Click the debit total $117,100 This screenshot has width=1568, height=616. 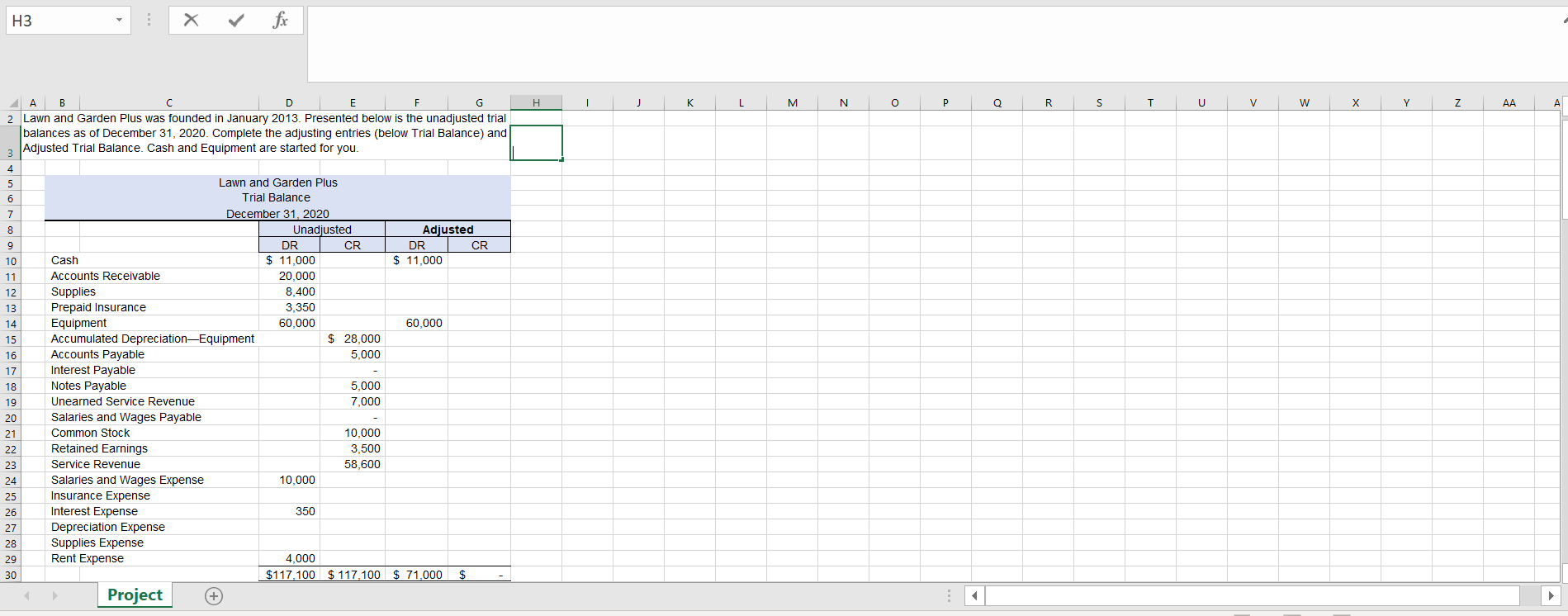point(290,574)
